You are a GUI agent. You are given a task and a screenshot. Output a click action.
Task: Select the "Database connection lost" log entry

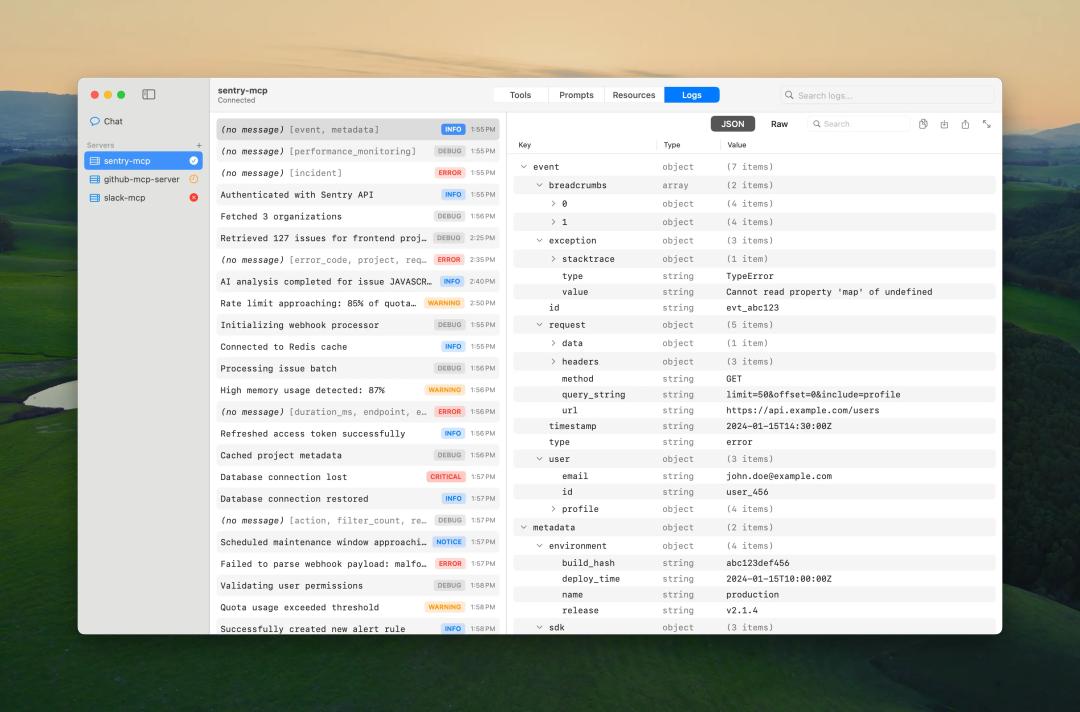point(284,477)
